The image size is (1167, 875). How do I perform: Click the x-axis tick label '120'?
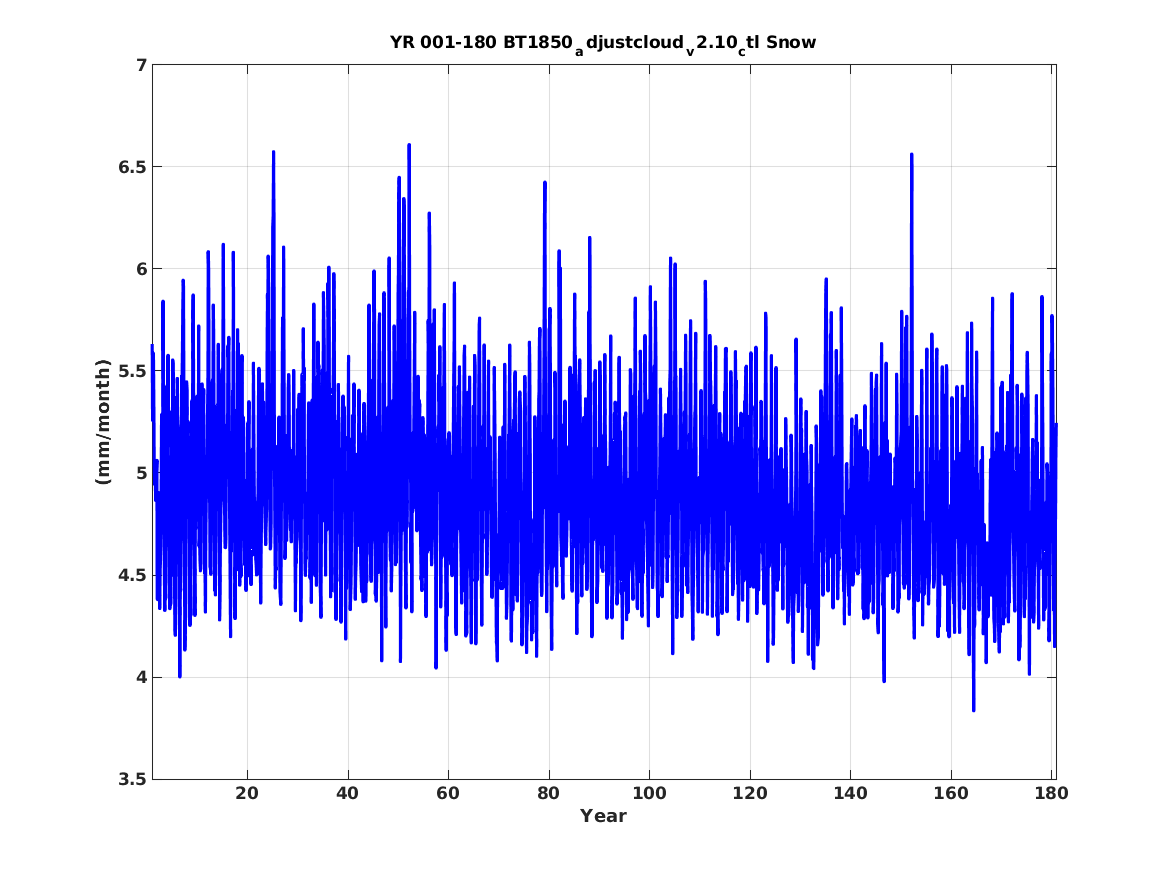749,793
